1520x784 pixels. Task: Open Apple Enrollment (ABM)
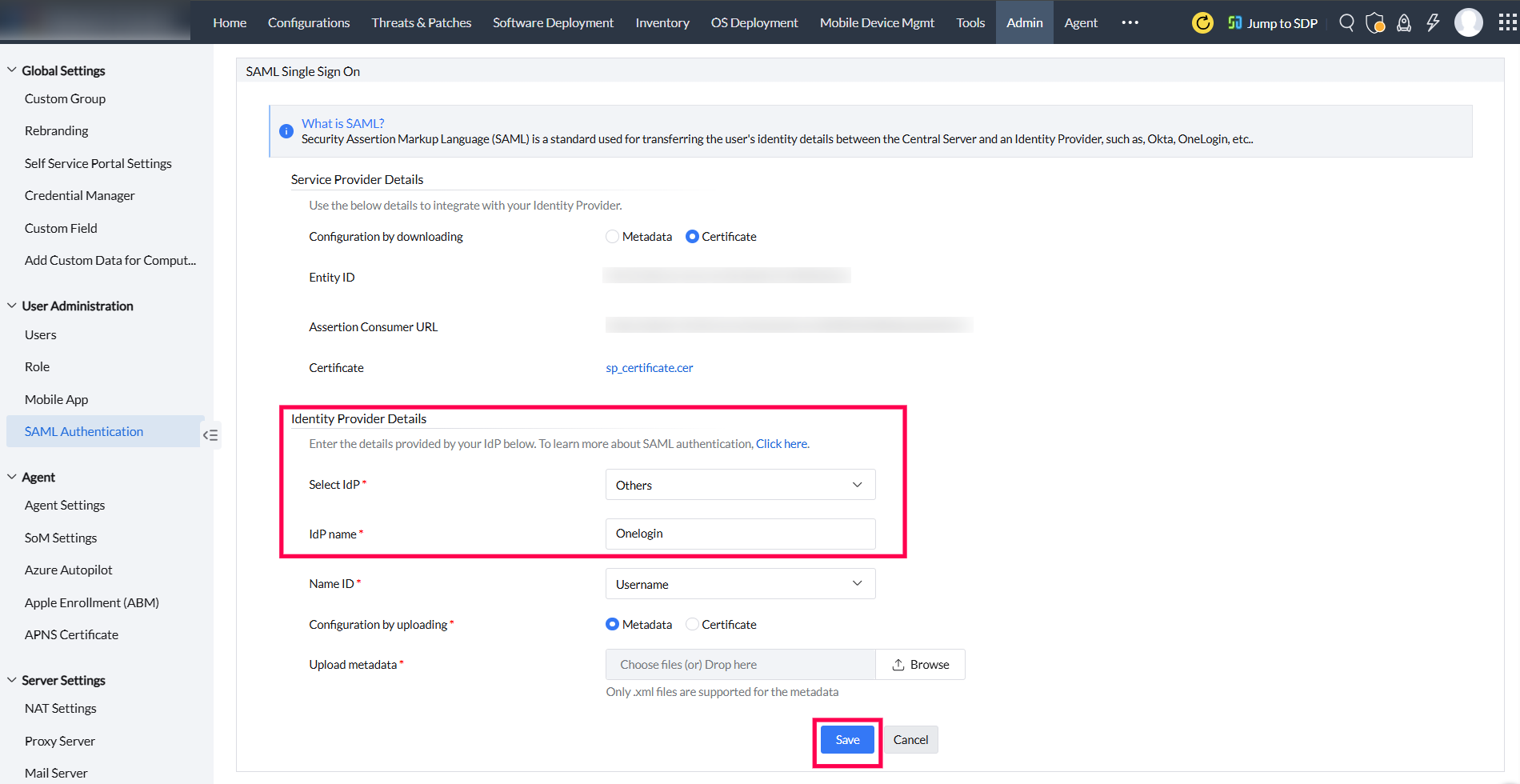[x=91, y=602]
